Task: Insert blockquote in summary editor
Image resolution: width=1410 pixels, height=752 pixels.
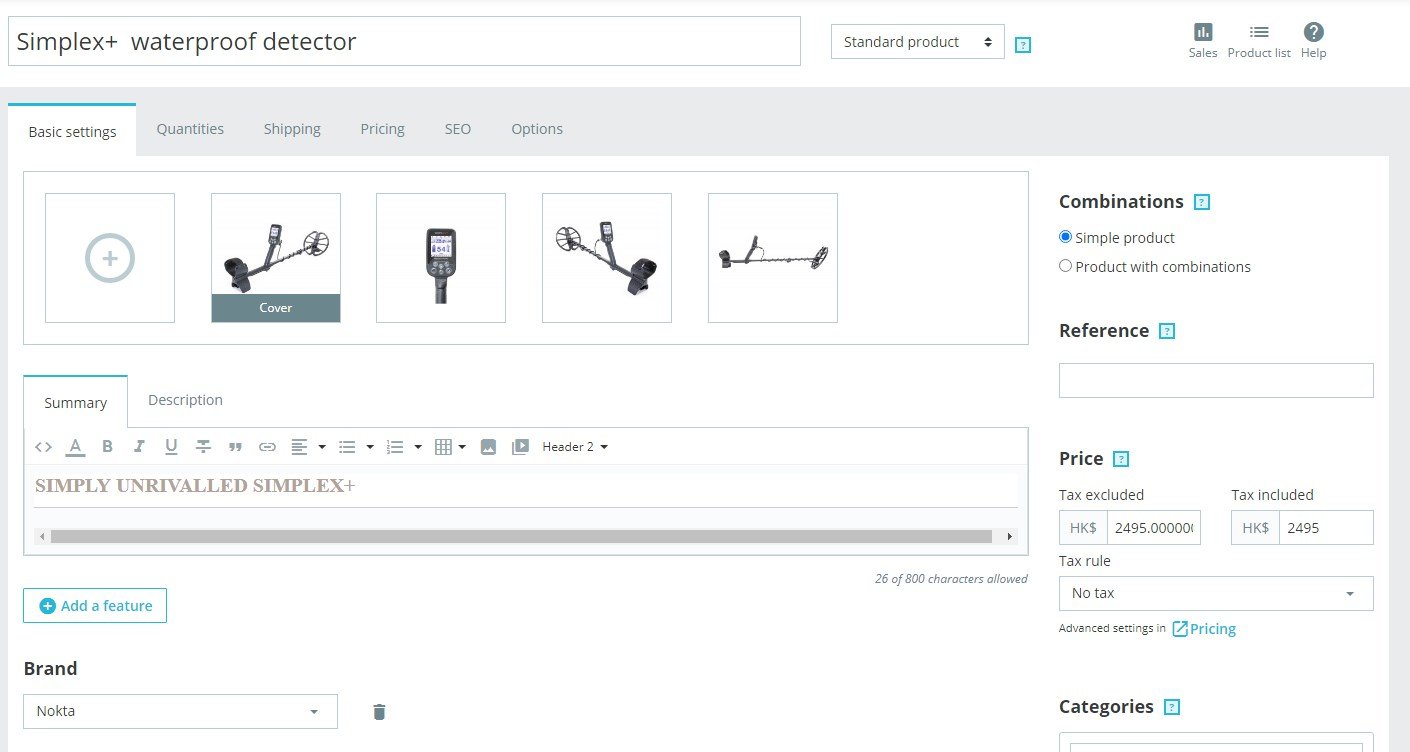Action: (235, 447)
